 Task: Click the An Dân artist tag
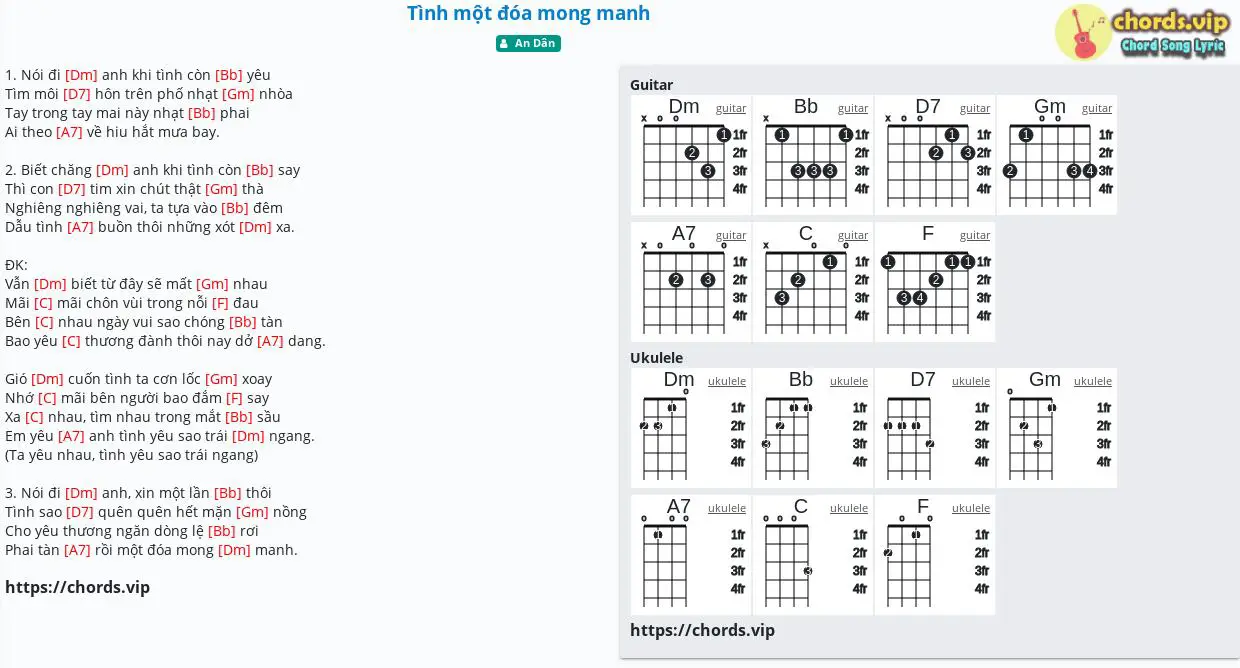click(x=528, y=43)
